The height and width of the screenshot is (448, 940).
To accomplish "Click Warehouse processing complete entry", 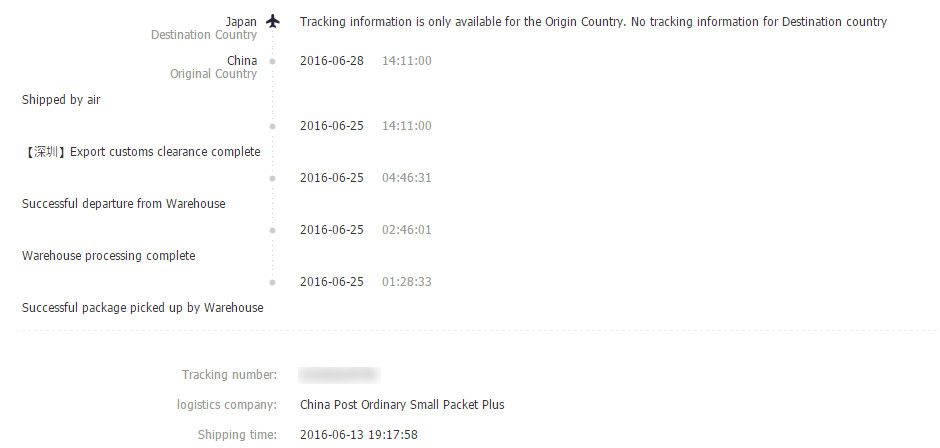I will coord(109,256).
